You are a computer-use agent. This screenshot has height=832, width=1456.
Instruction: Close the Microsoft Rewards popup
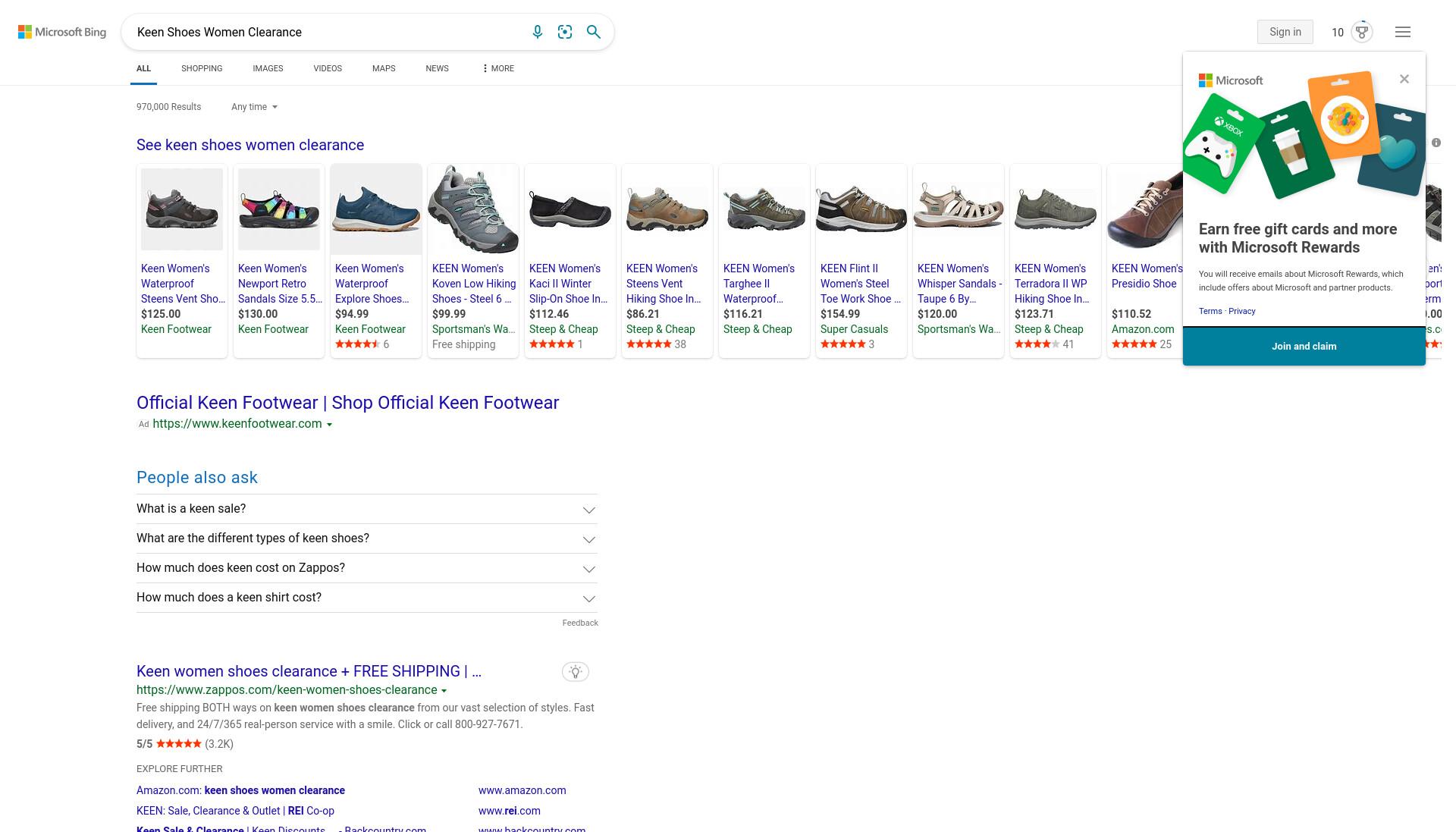tap(1404, 79)
